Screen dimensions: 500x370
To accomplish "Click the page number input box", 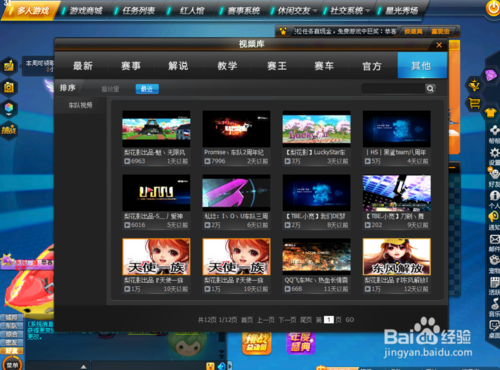I will tap(329, 320).
